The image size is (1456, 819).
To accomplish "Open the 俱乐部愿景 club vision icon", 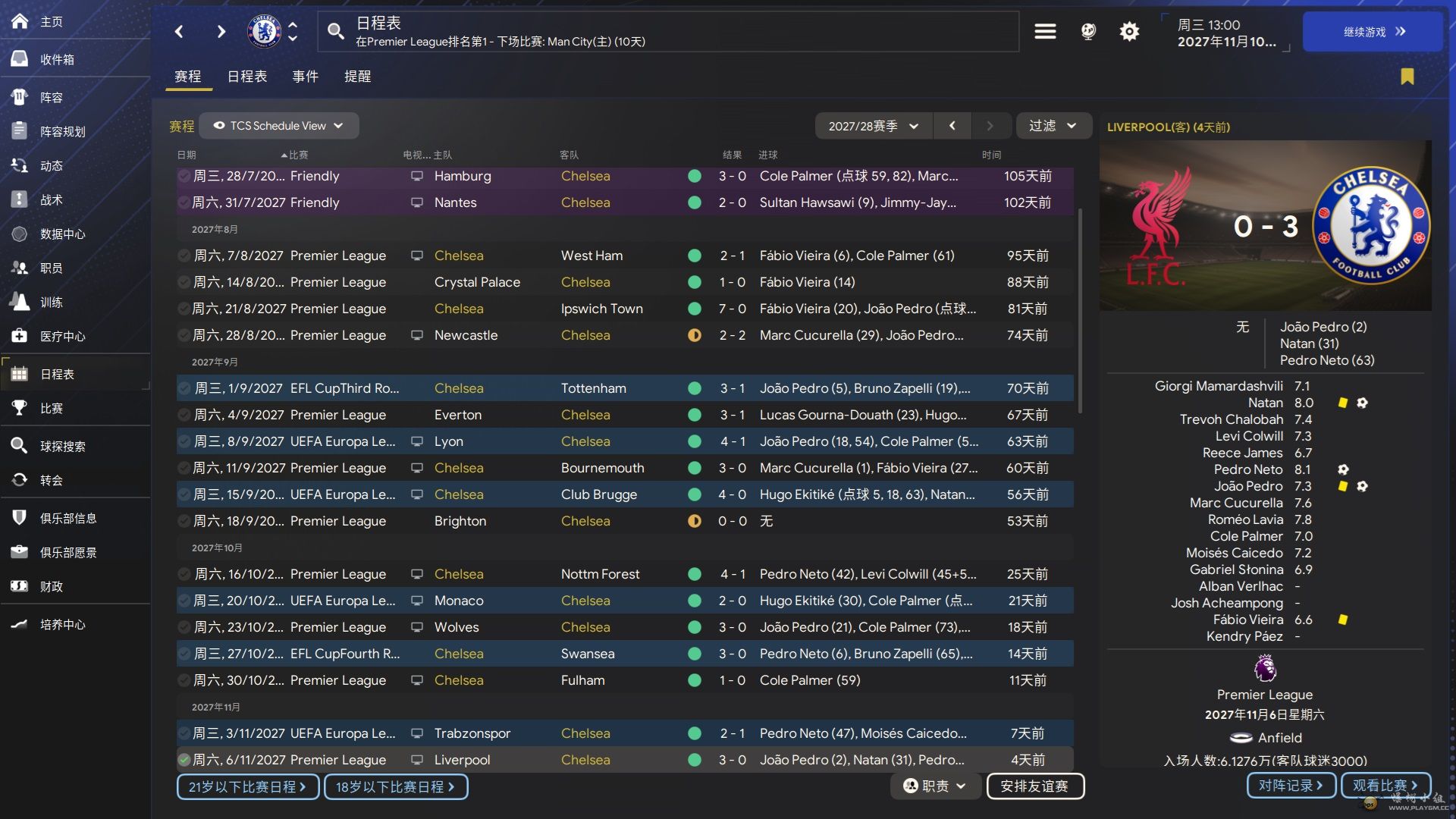I will pos(20,552).
